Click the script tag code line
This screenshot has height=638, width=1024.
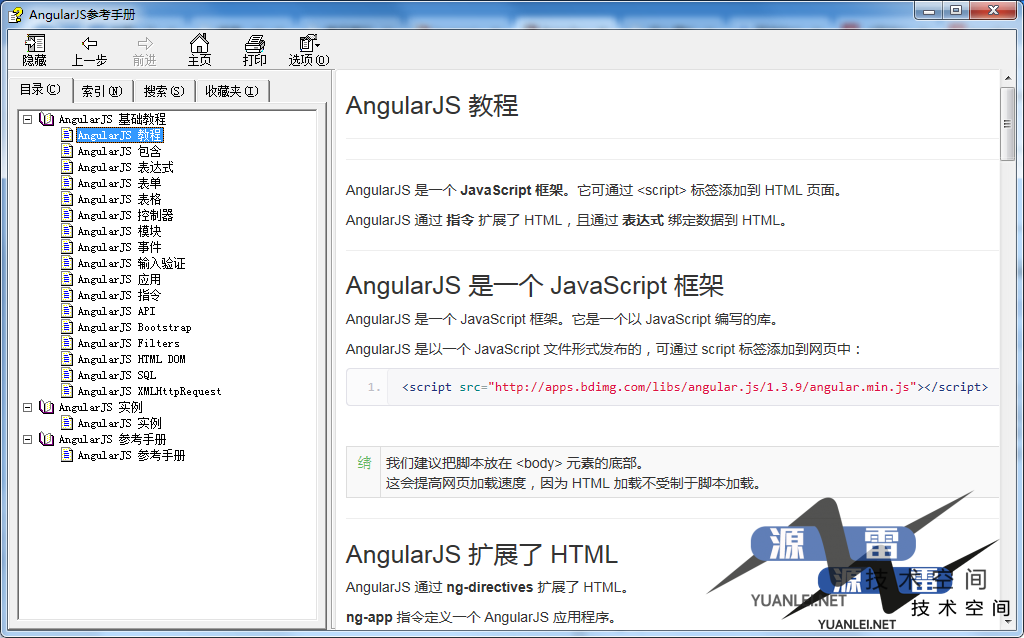[695, 387]
